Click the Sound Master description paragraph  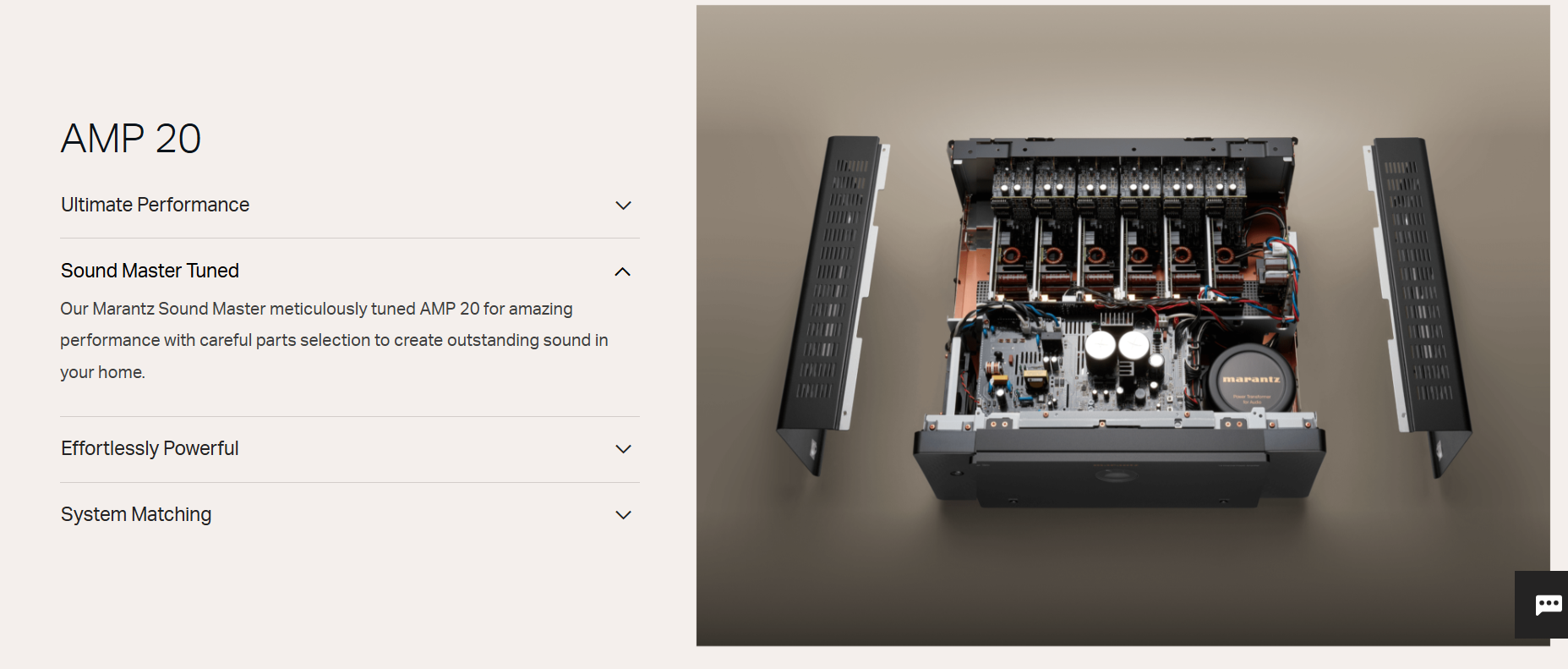pyautogui.click(x=334, y=340)
